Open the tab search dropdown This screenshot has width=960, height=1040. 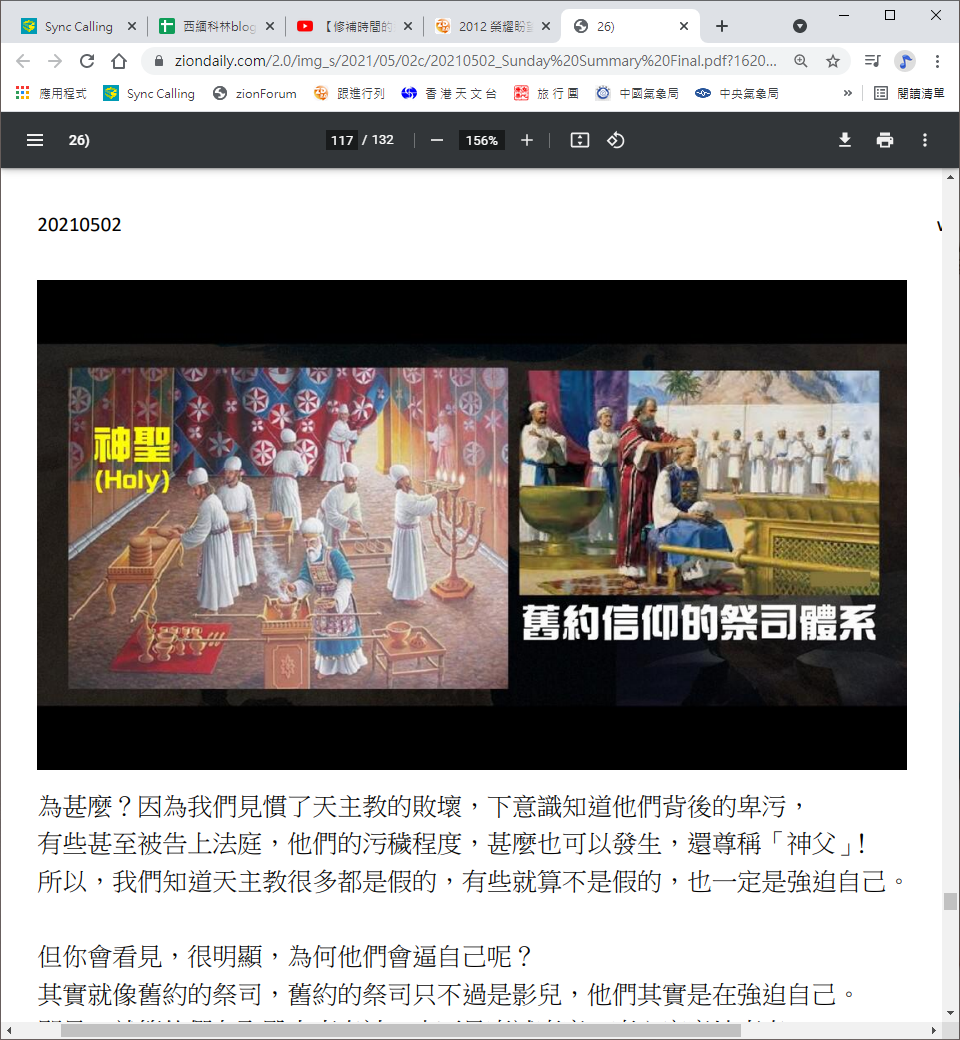pos(800,26)
